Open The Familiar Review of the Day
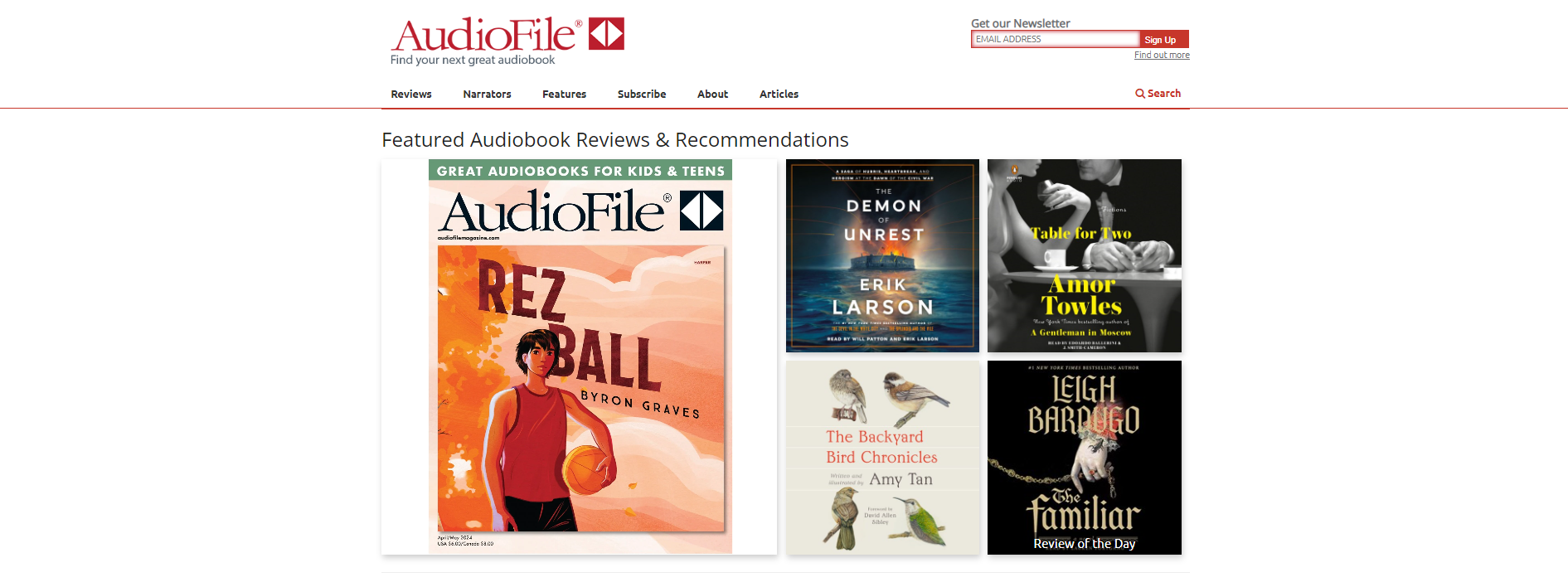Screen dimensions: 1568x582 tap(1085, 458)
